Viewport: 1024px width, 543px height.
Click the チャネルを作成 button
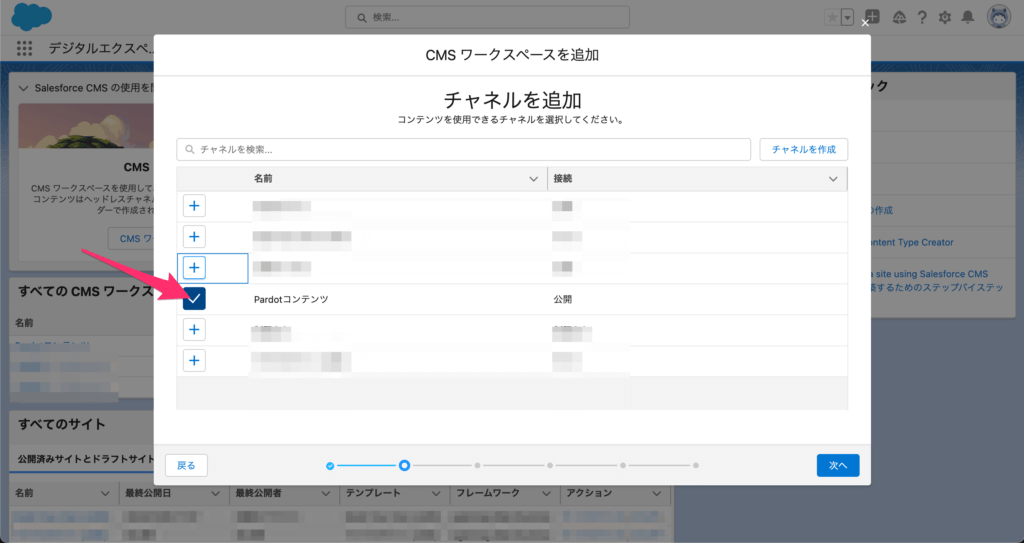pos(804,150)
